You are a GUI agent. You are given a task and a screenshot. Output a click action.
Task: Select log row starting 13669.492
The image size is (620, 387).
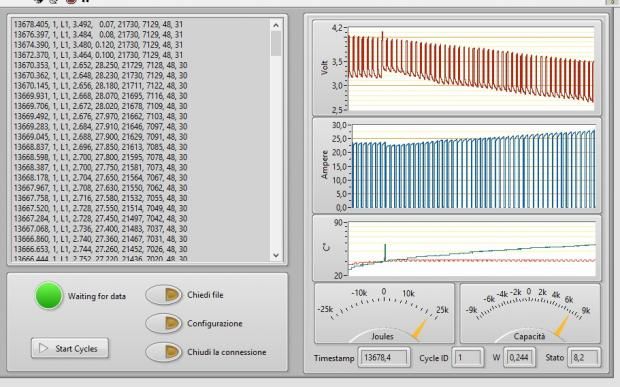[x=100, y=117]
